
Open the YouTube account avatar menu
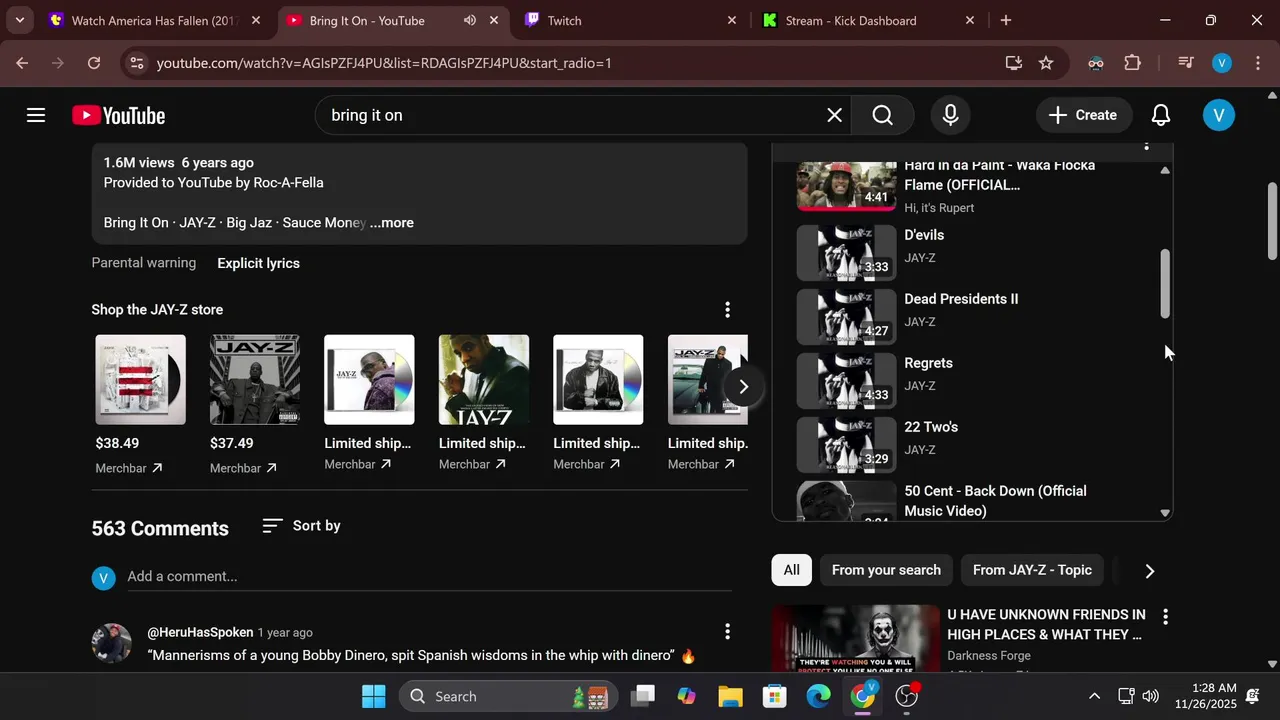click(x=1218, y=115)
